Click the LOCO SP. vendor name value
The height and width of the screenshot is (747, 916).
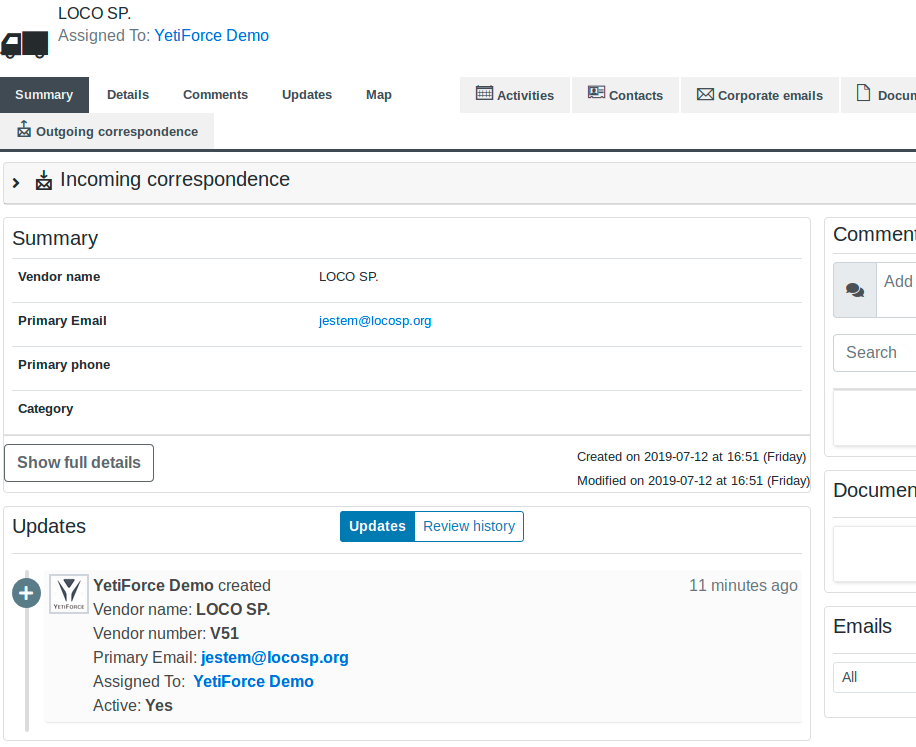click(349, 277)
